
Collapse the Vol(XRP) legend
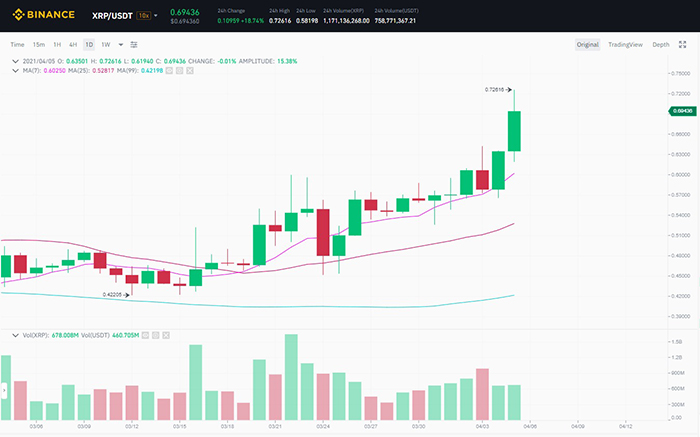coord(13,335)
